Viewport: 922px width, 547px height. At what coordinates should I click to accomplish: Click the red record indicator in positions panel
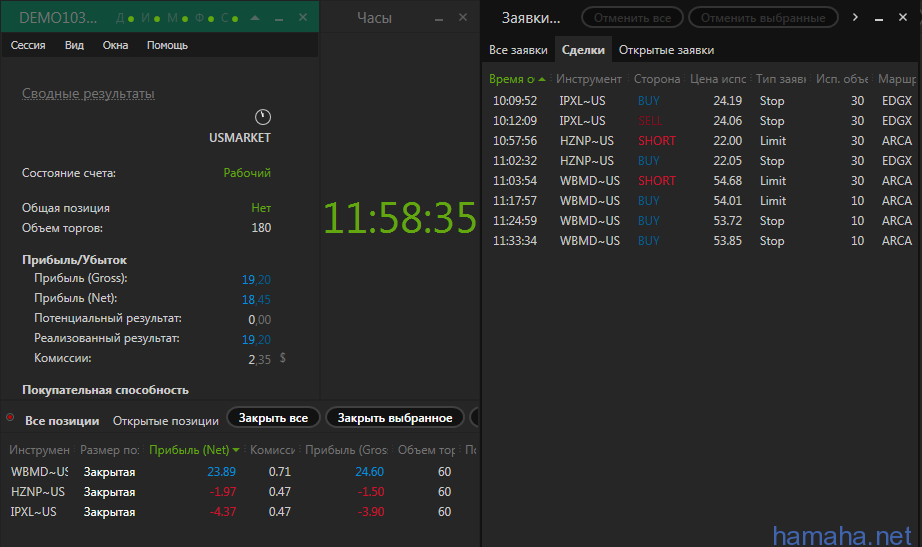pyautogui.click(x=10, y=418)
